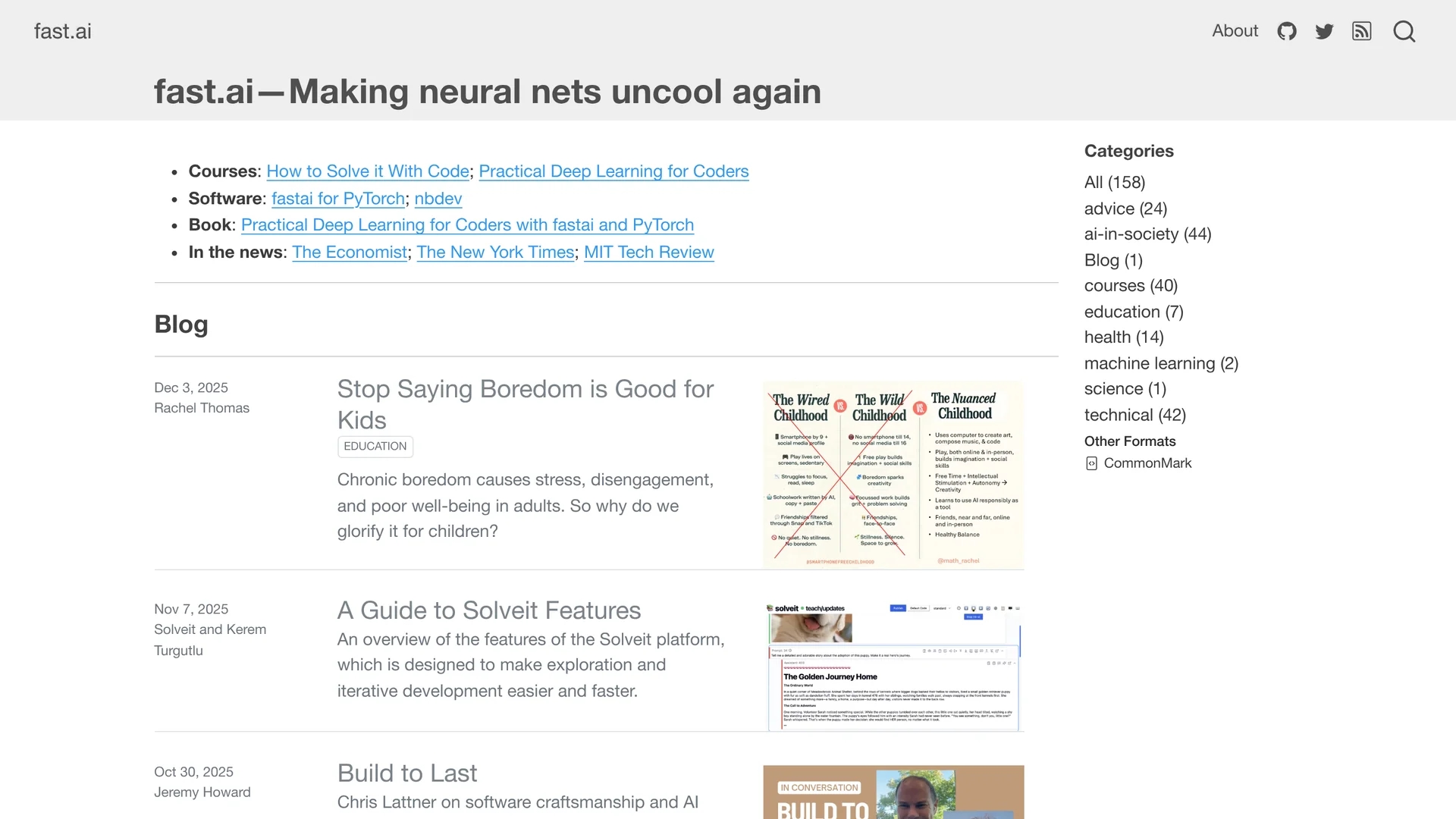Open the nbdev software link

[x=438, y=199]
